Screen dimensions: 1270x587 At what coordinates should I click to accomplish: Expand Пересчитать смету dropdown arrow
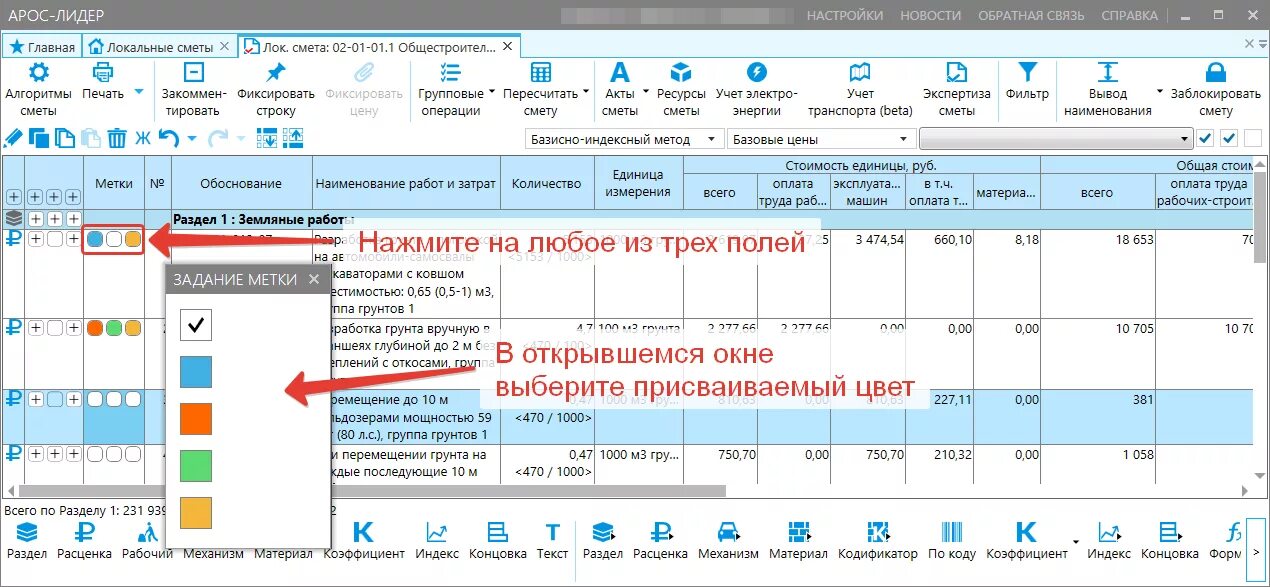click(586, 92)
